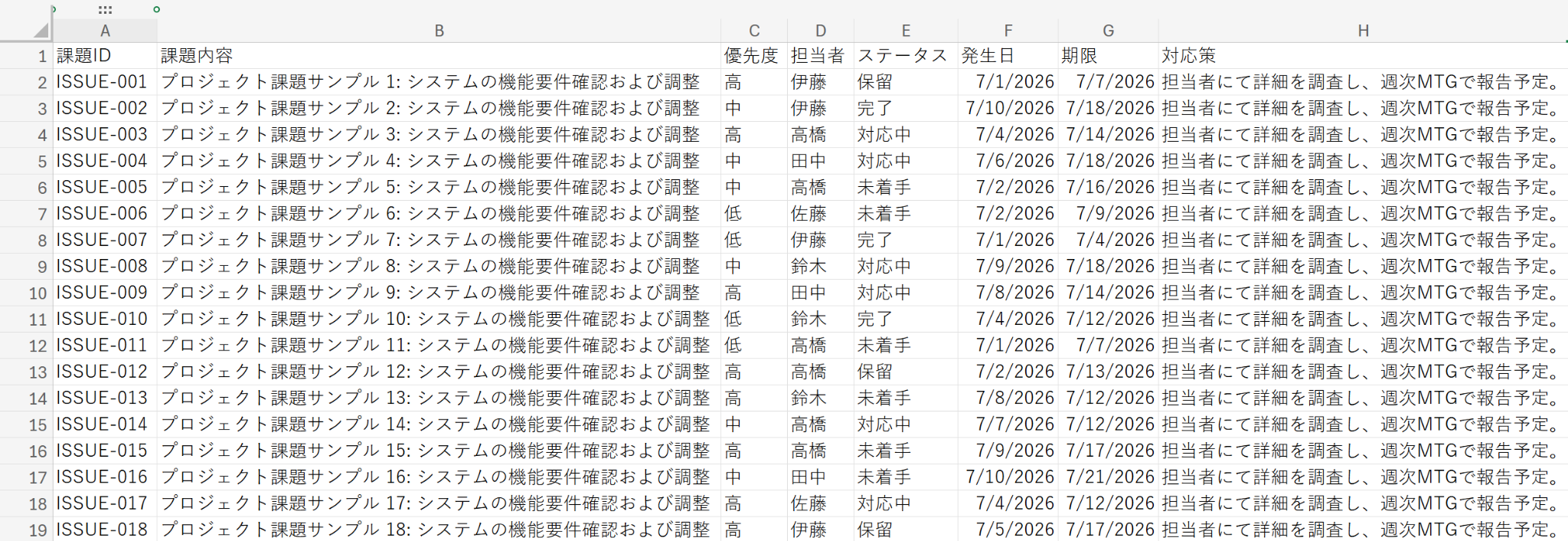This screenshot has height=541, width=1568.
Task: Select row 19 header
Action: 26,530
